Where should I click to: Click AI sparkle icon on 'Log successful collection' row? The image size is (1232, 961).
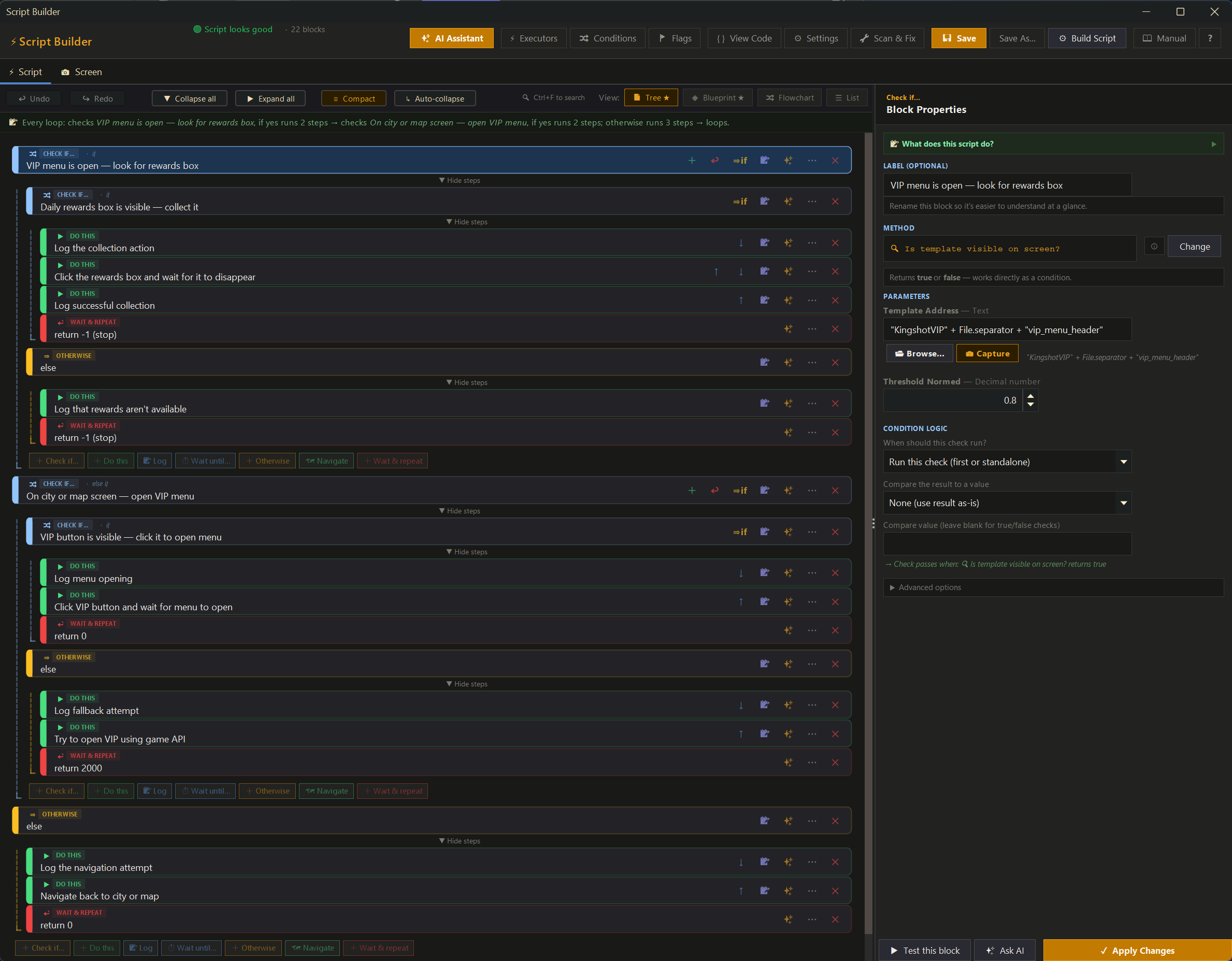coord(788,300)
